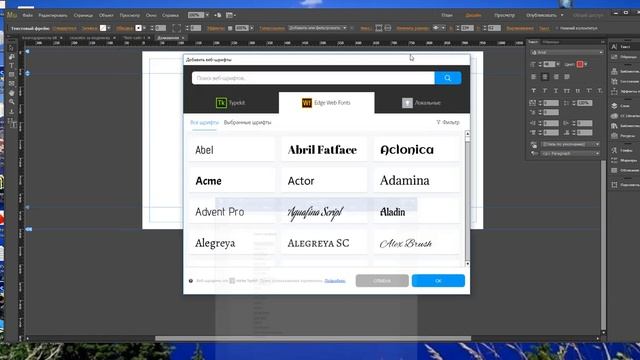Pick the Actor font card

pos(324,181)
